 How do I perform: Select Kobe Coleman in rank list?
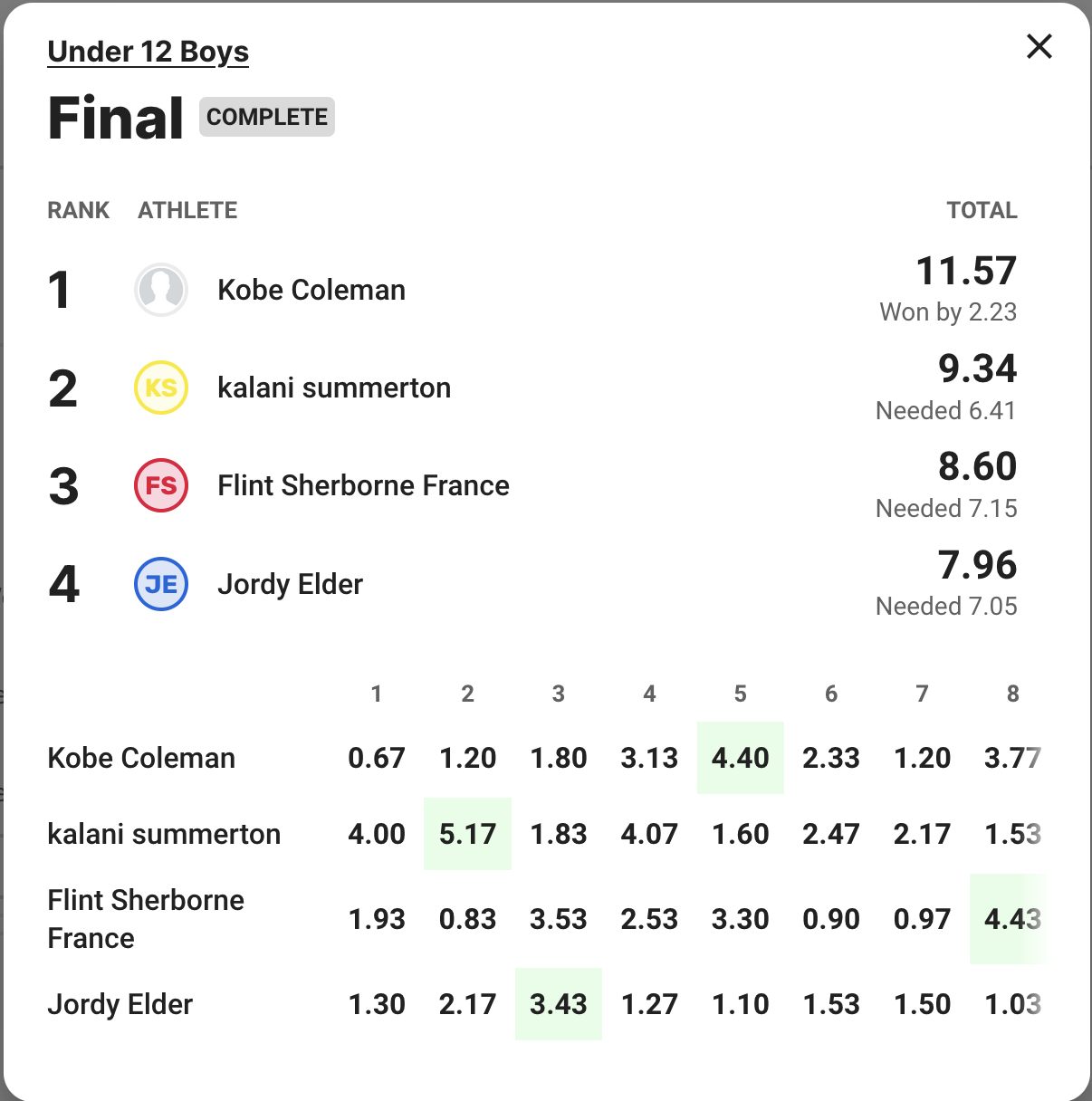311,290
